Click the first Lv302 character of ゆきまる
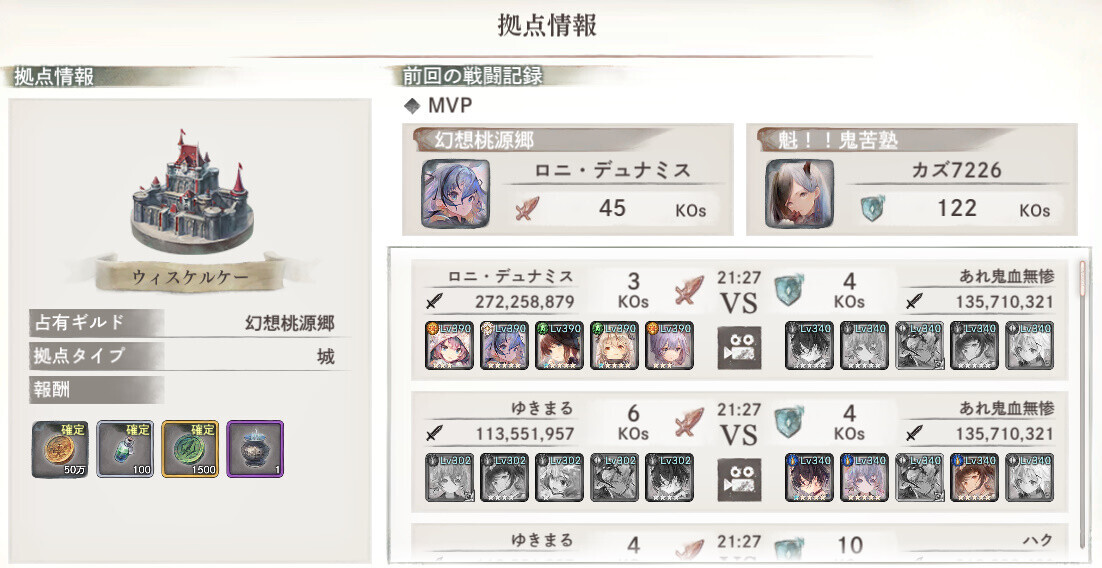The height and width of the screenshot is (568, 1102). (449, 477)
